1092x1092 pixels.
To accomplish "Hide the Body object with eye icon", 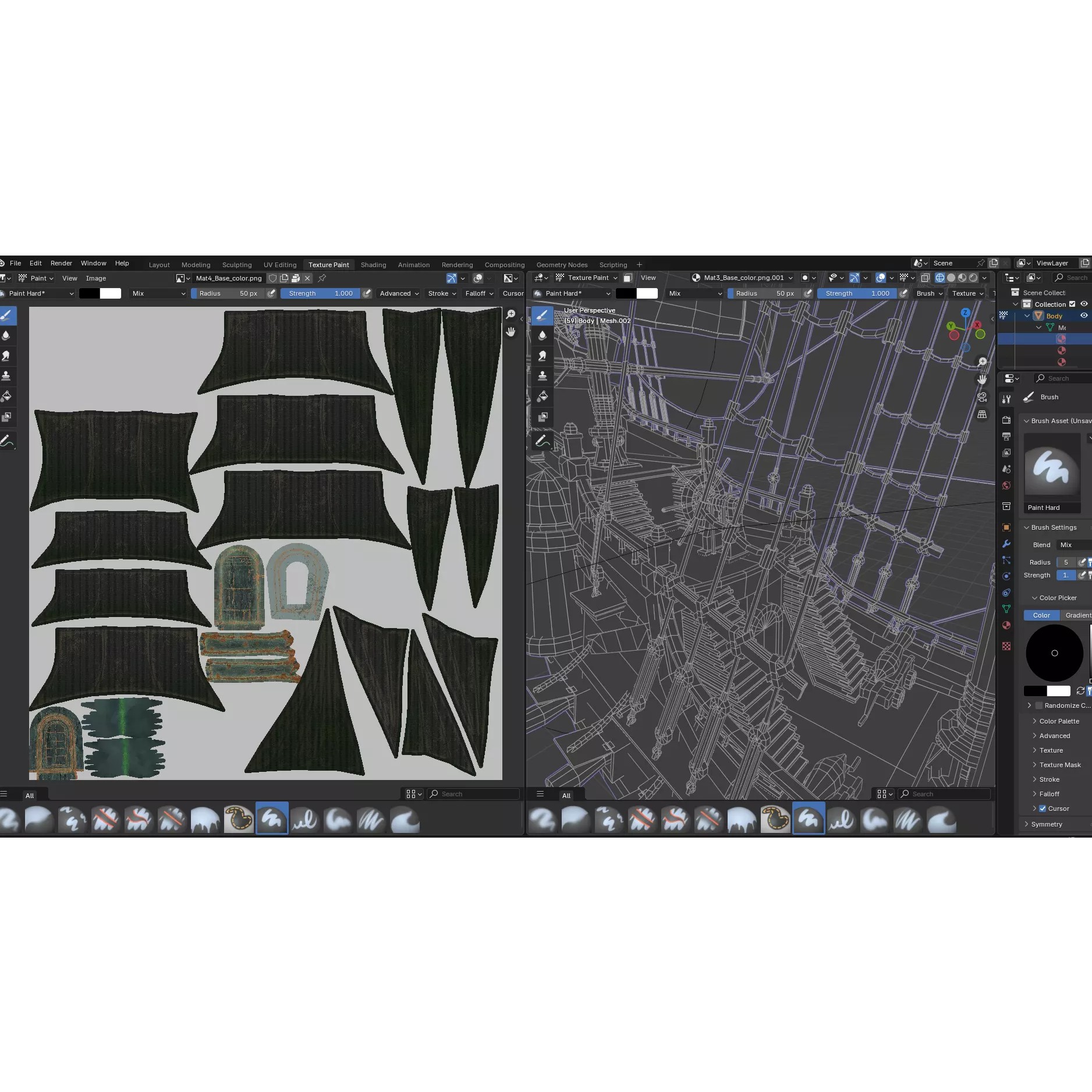I will point(1084,315).
